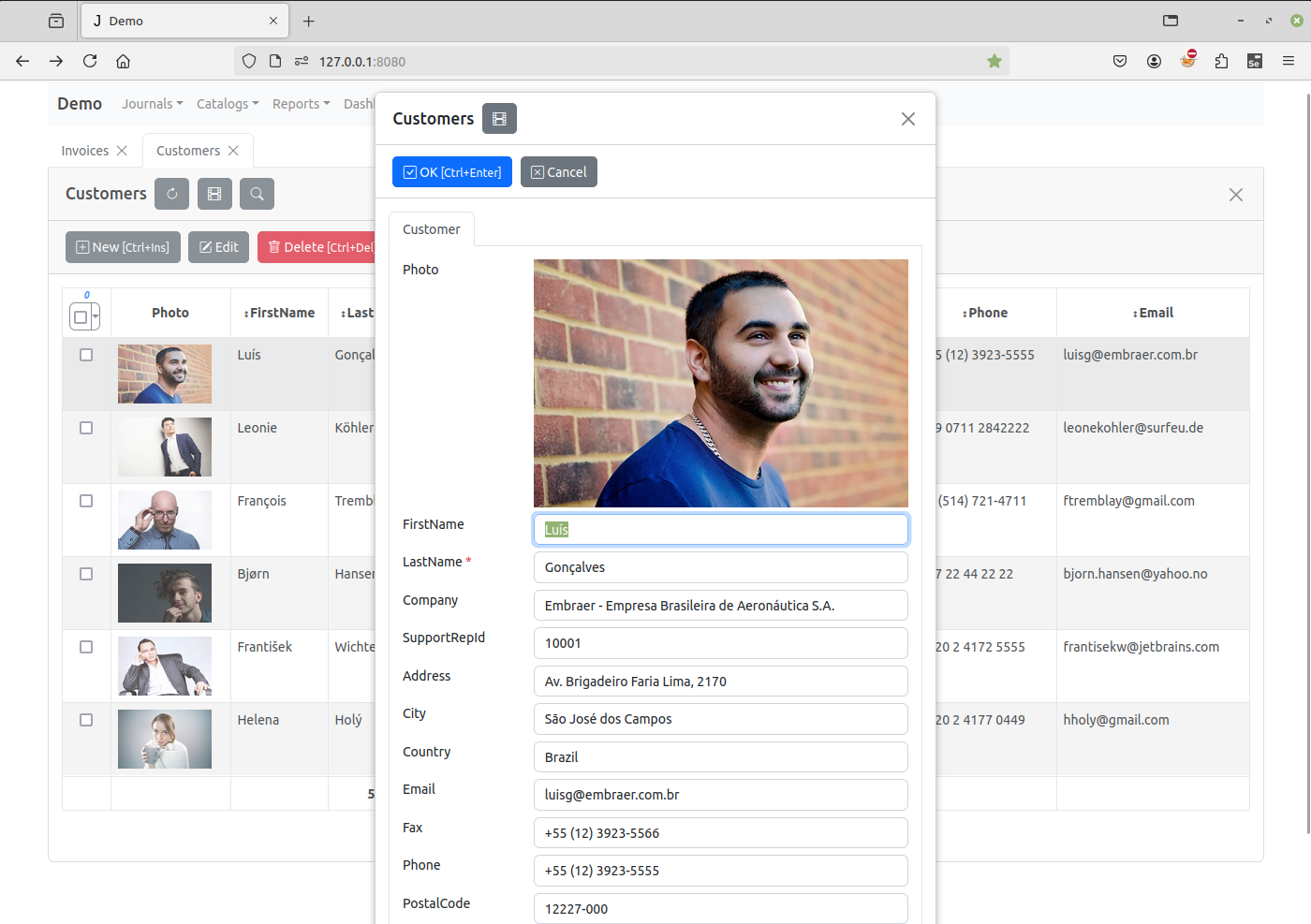The width and height of the screenshot is (1311, 924).
Task: Click the page info icon in address bar
Action: [x=275, y=61]
